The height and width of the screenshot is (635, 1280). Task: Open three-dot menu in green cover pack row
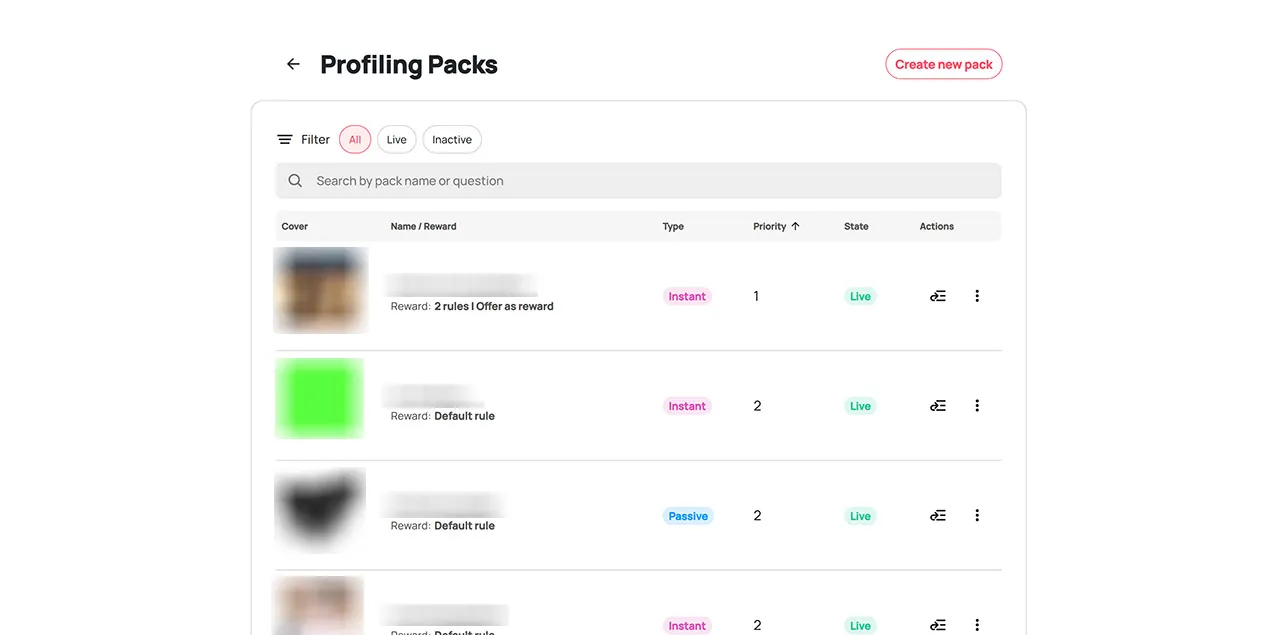click(x=977, y=406)
